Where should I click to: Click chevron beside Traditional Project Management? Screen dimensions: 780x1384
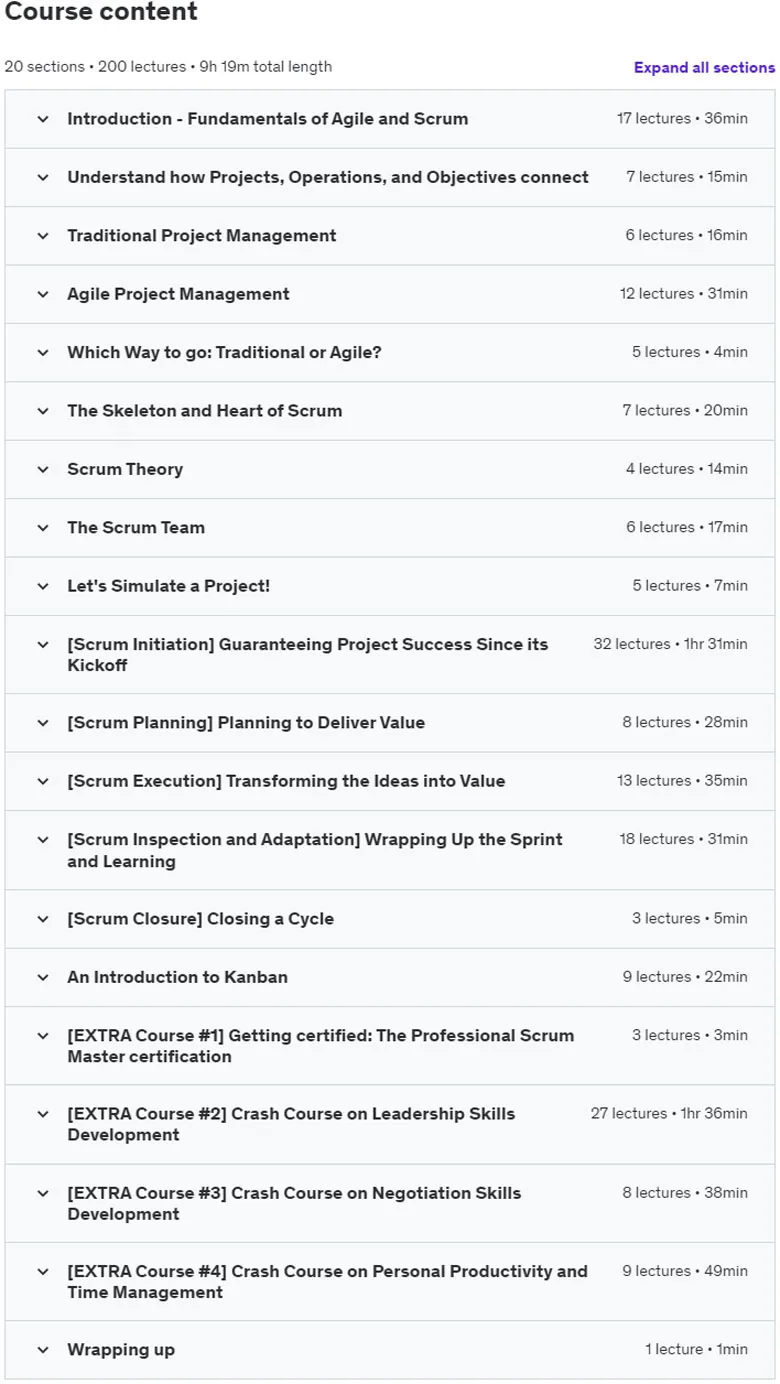coord(43,236)
